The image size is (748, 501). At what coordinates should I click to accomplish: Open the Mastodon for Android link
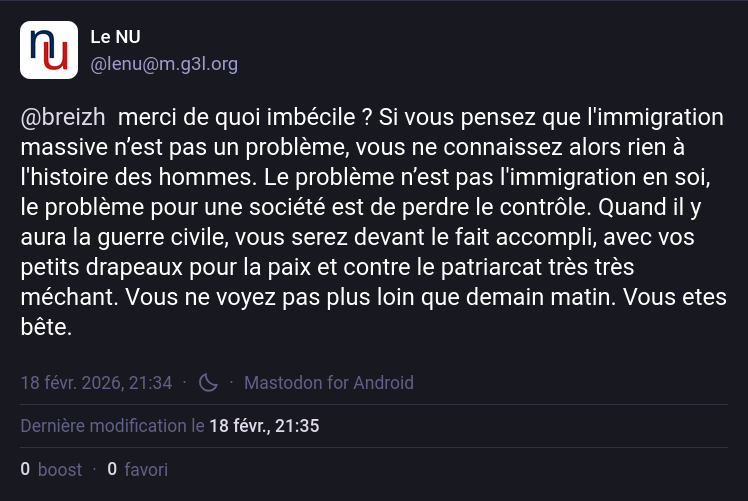328,383
